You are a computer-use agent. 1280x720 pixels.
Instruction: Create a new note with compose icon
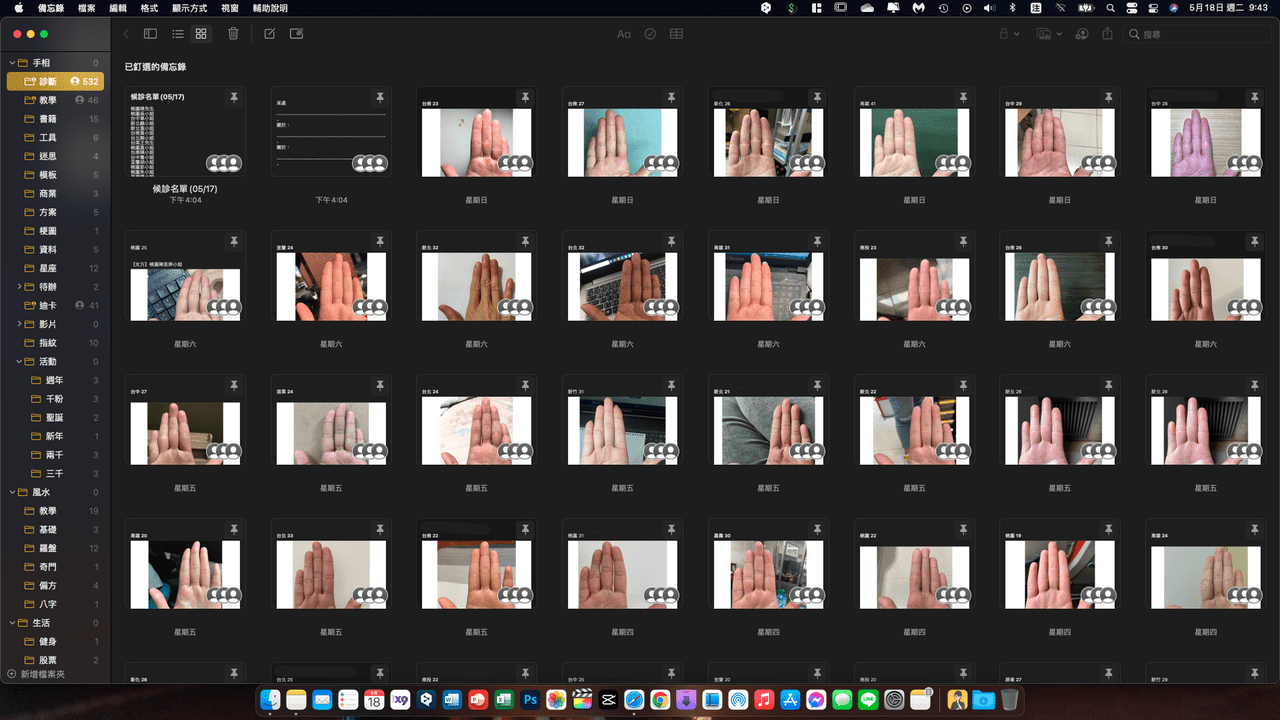pos(269,34)
